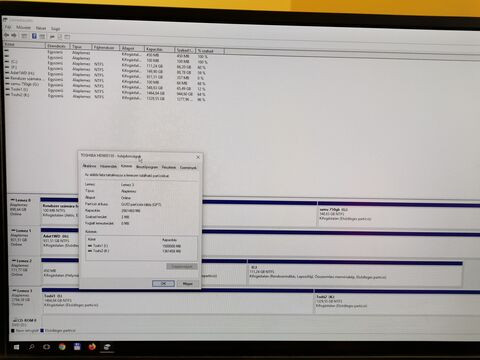This screenshot has width=480, height=360.
Task: Click the Forward arrow in Disk Management toolbar
Action: click(x=14, y=35)
